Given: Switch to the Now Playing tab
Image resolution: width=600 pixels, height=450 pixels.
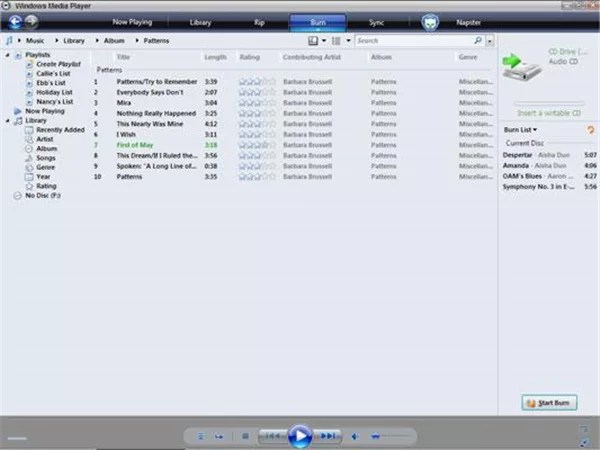Looking at the screenshot, I should pos(132,22).
